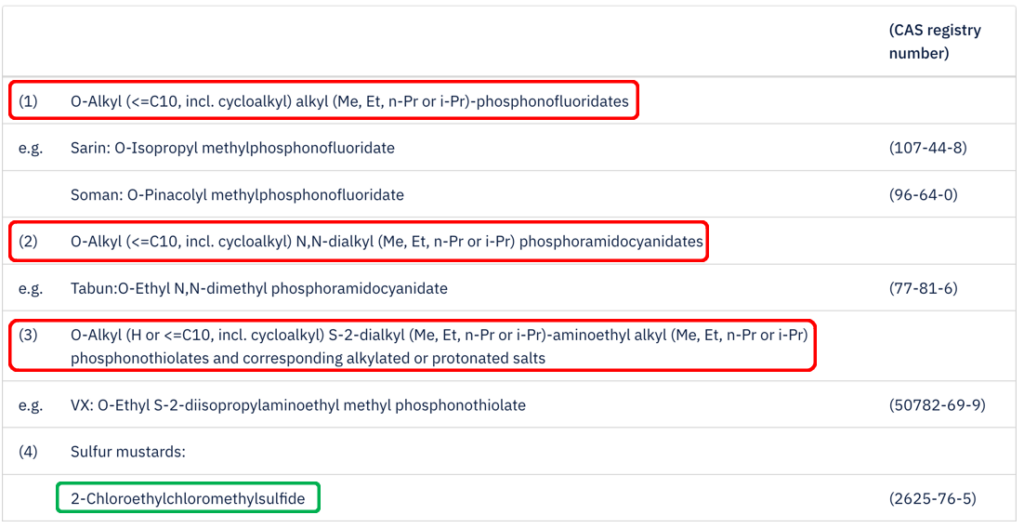Click VX's CAS number 50782-69-9
This screenshot has height=528, width=1024.
[935, 405]
